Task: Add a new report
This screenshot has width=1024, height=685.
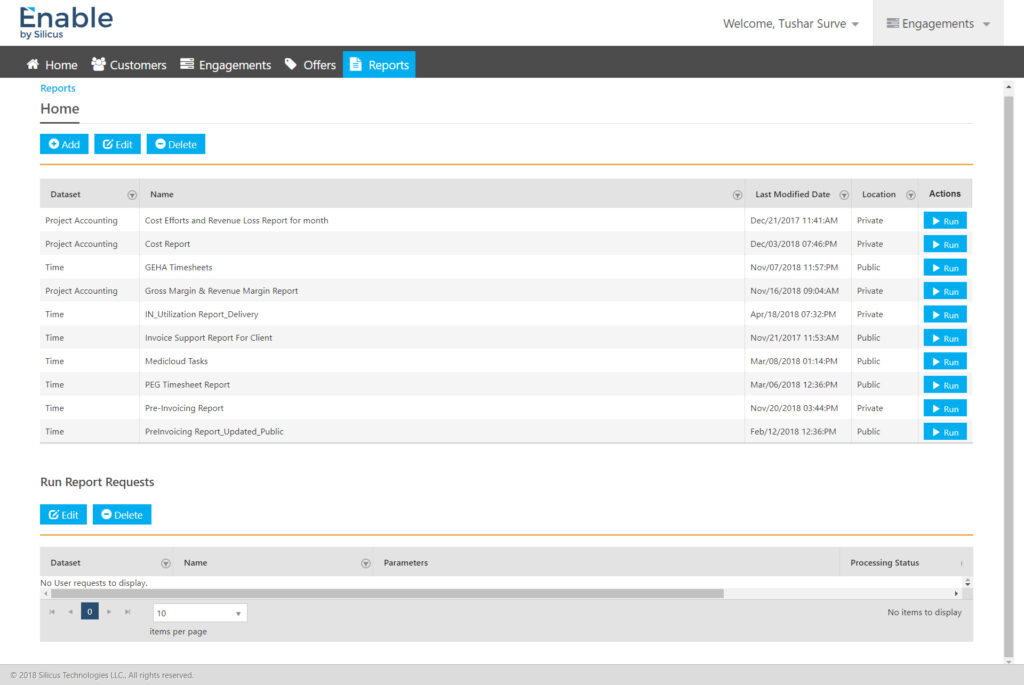Action: (x=64, y=144)
